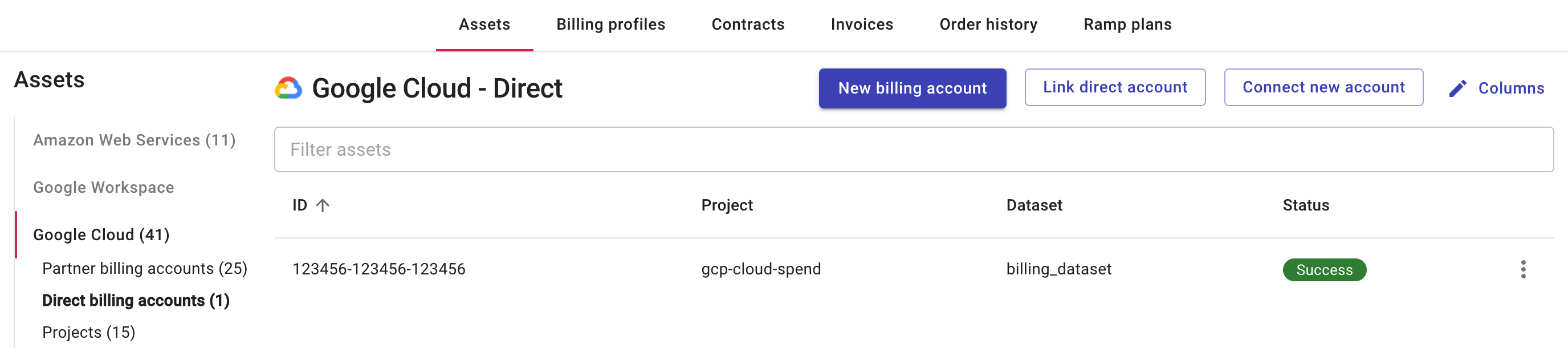This screenshot has height=348, width=1568.
Task: Click the New billing account button
Action: point(912,88)
